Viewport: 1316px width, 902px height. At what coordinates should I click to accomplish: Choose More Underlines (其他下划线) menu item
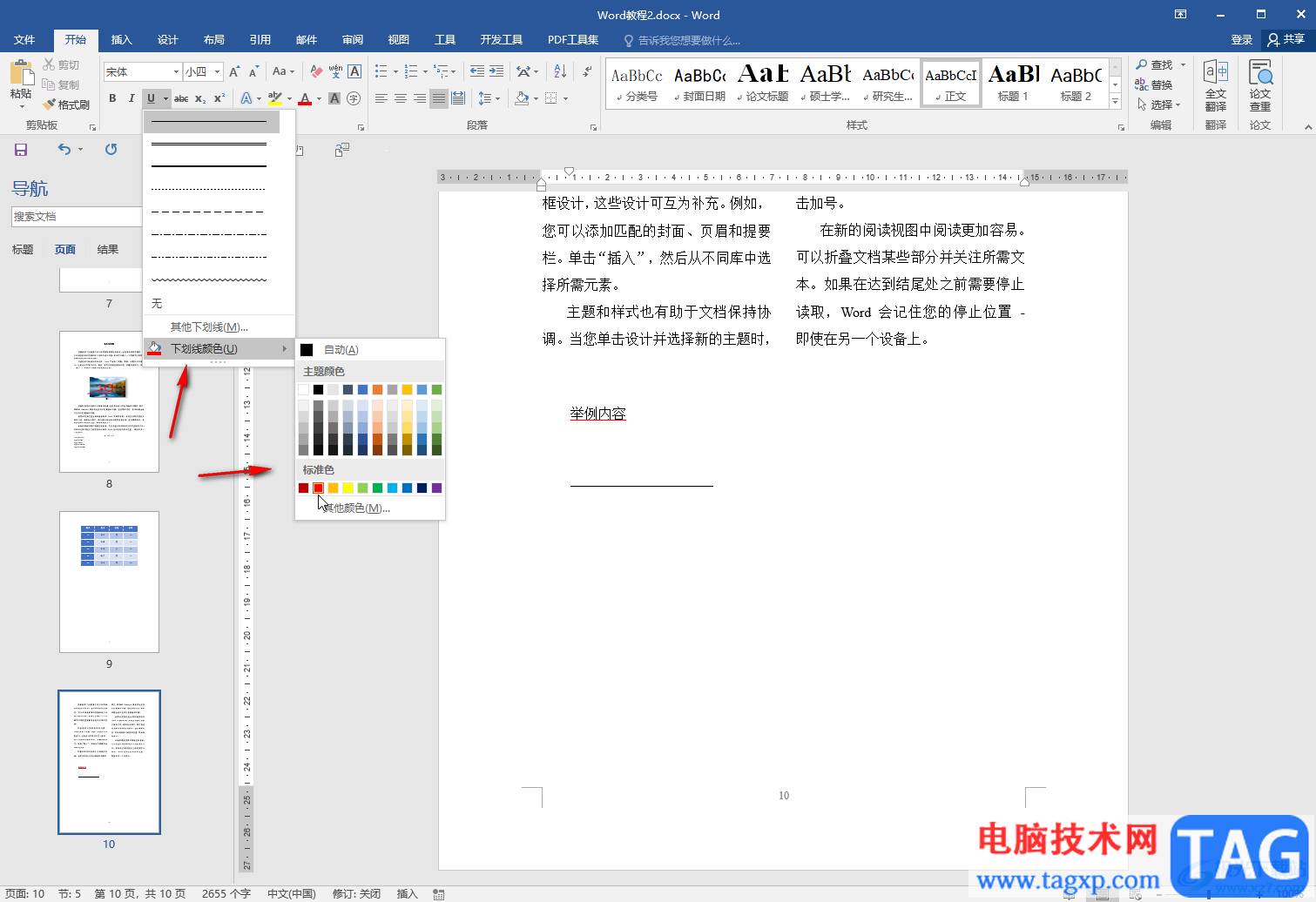219,326
